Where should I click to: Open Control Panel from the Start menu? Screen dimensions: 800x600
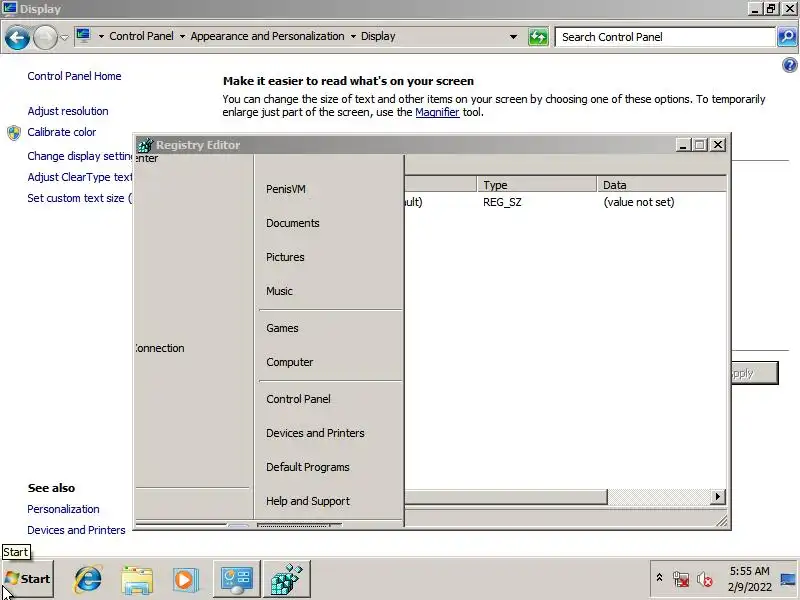(298, 399)
